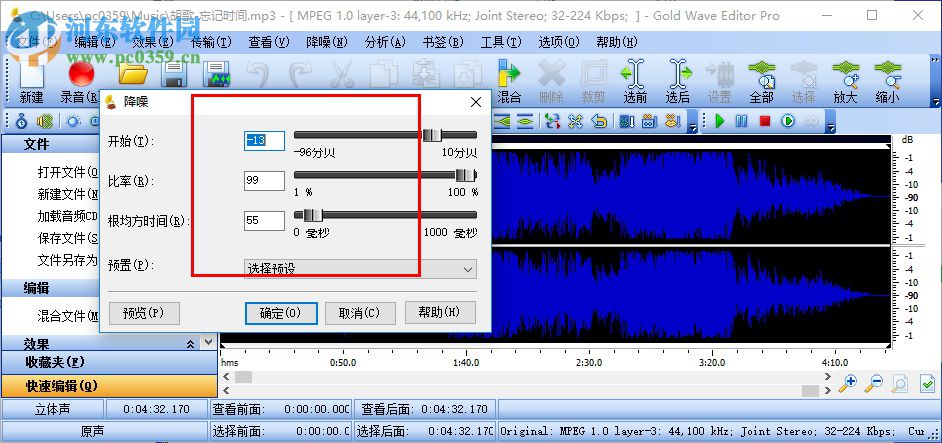The width and height of the screenshot is (942, 443).
Task: Click the 全部 view-all zoom icon
Action: tap(761, 81)
